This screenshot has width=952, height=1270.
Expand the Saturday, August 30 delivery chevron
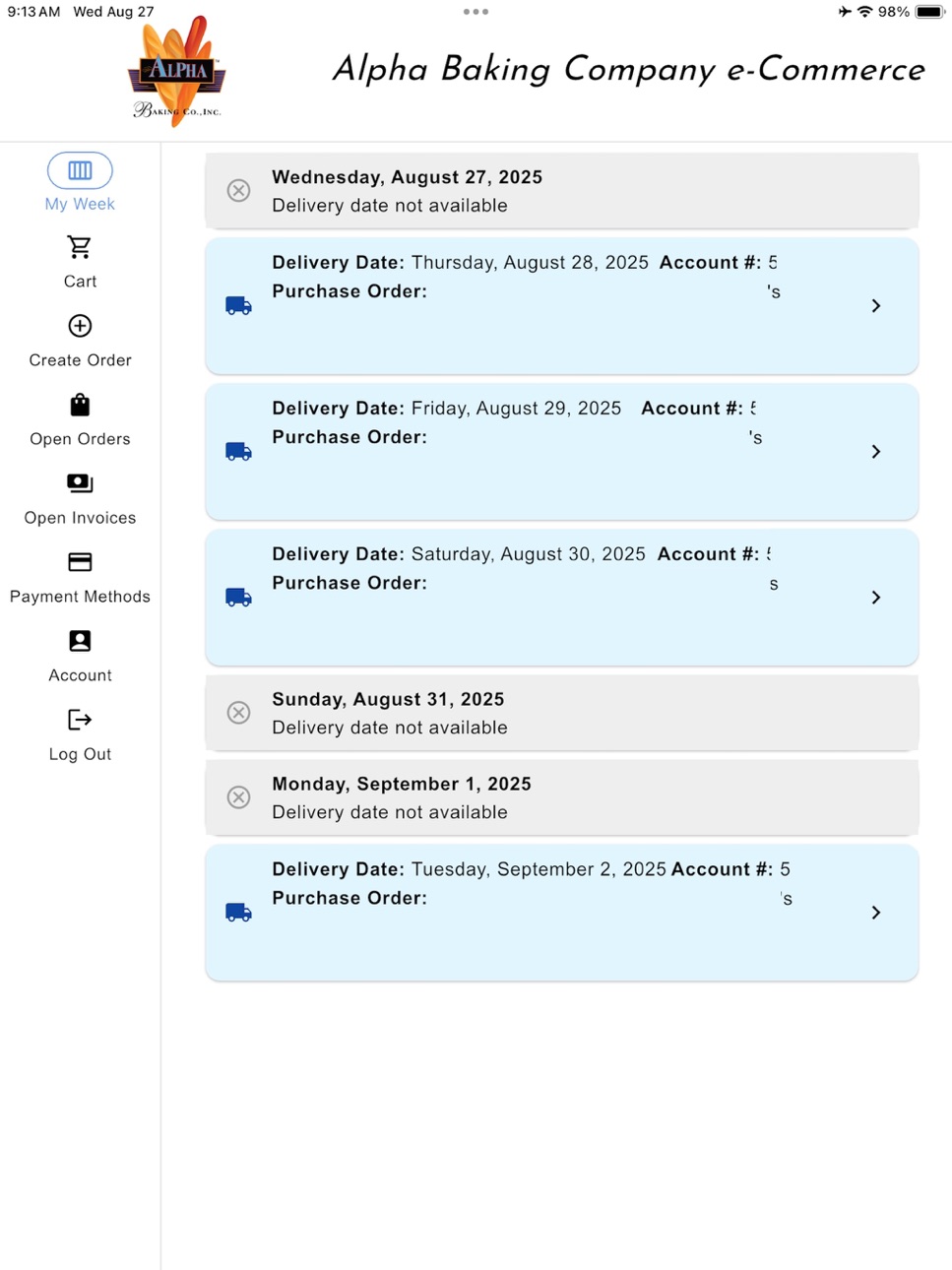pyautogui.click(x=876, y=598)
